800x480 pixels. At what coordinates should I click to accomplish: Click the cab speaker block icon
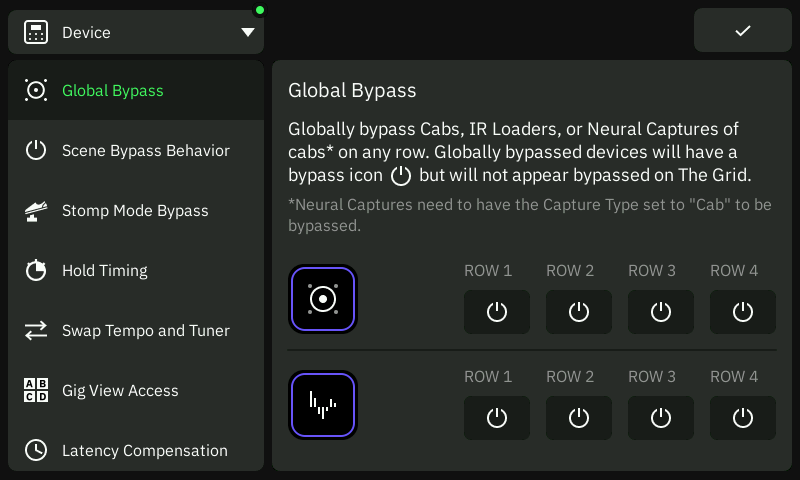[323, 299]
